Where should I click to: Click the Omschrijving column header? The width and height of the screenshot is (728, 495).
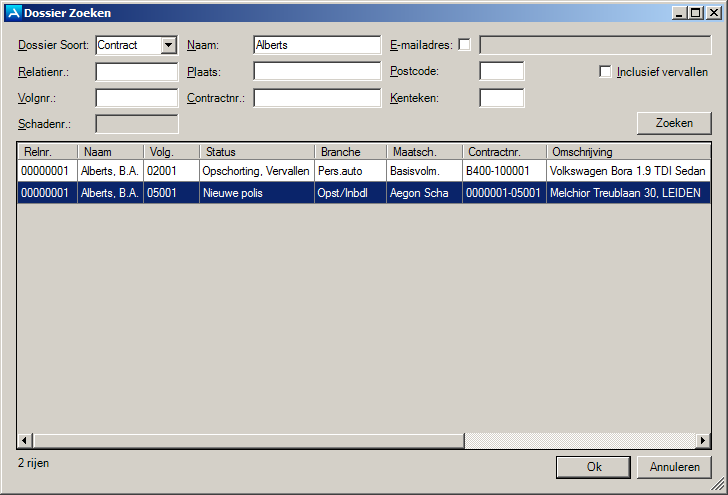coord(628,152)
